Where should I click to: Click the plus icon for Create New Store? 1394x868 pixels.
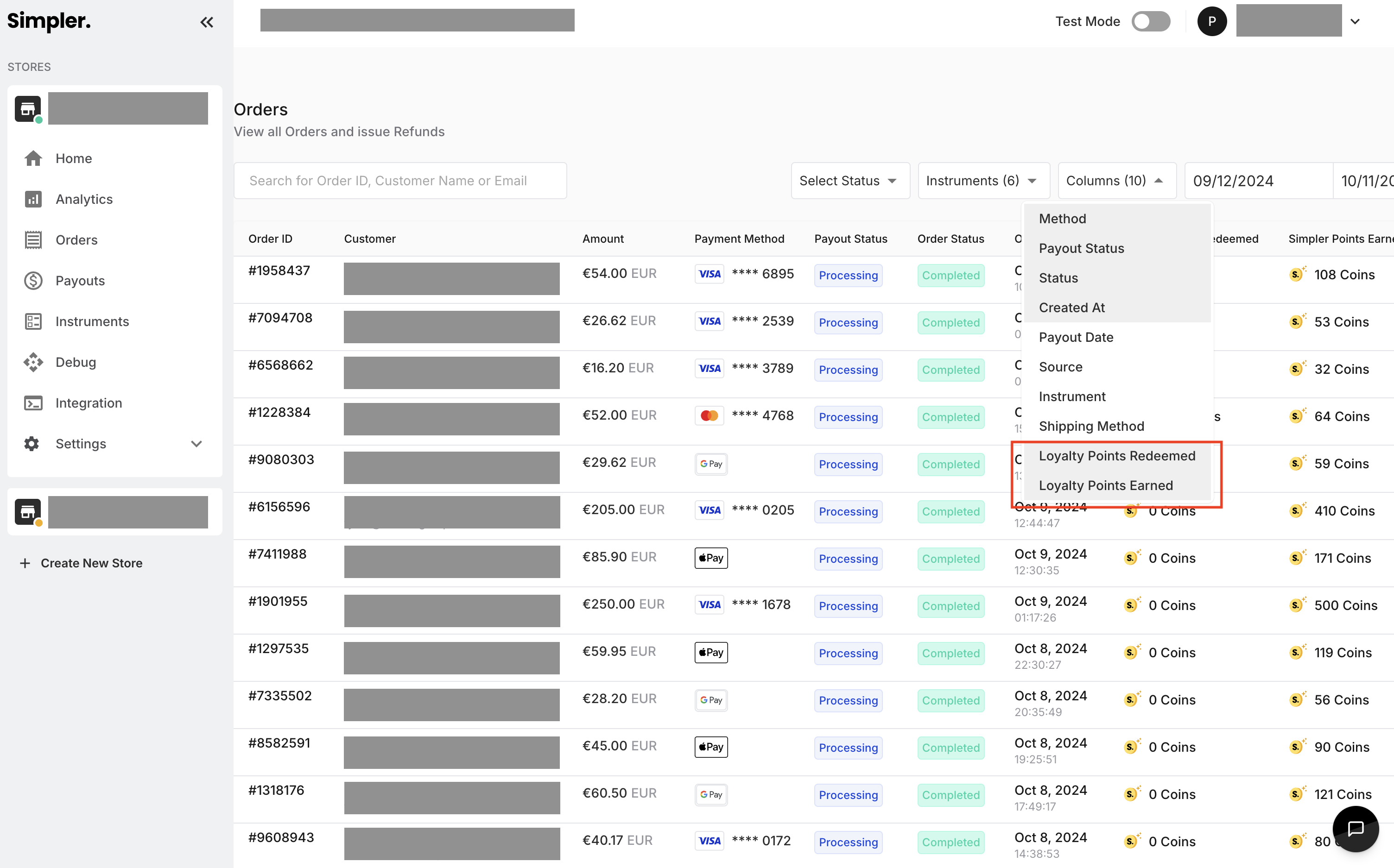(25, 563)
